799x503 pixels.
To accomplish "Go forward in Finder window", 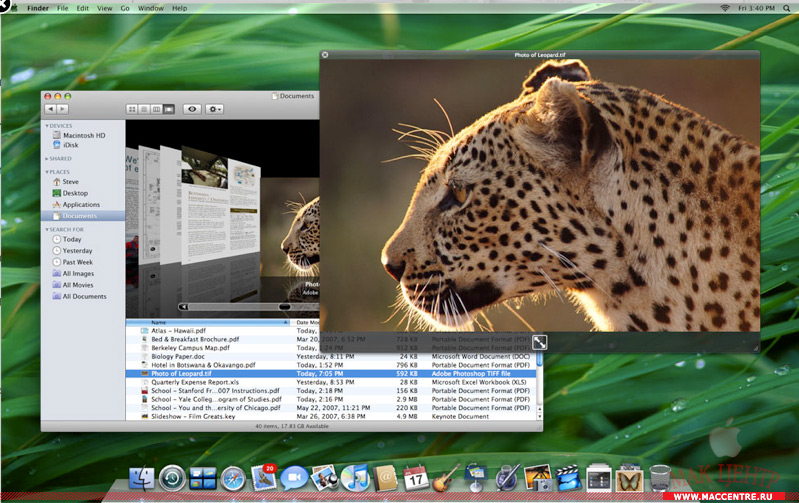I will [x=62, y=109].
